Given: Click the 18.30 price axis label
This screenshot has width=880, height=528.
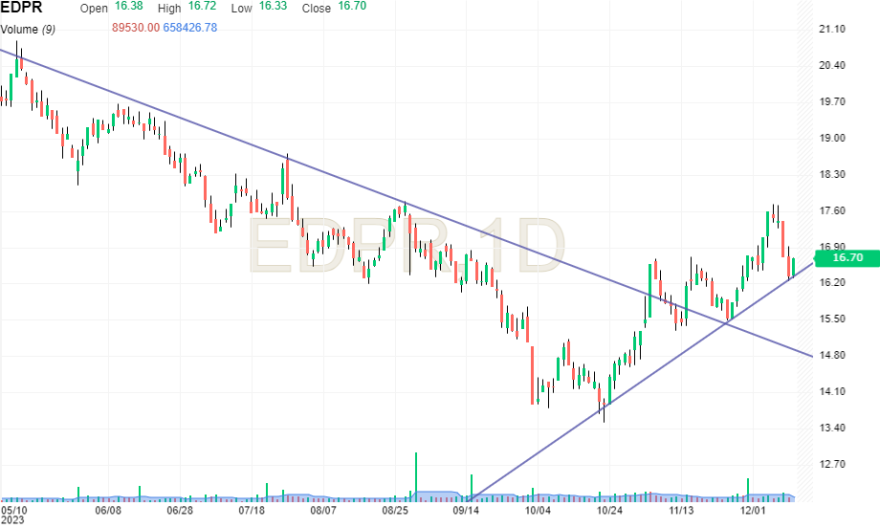Looking at the screenshot, I should point(832,175).
